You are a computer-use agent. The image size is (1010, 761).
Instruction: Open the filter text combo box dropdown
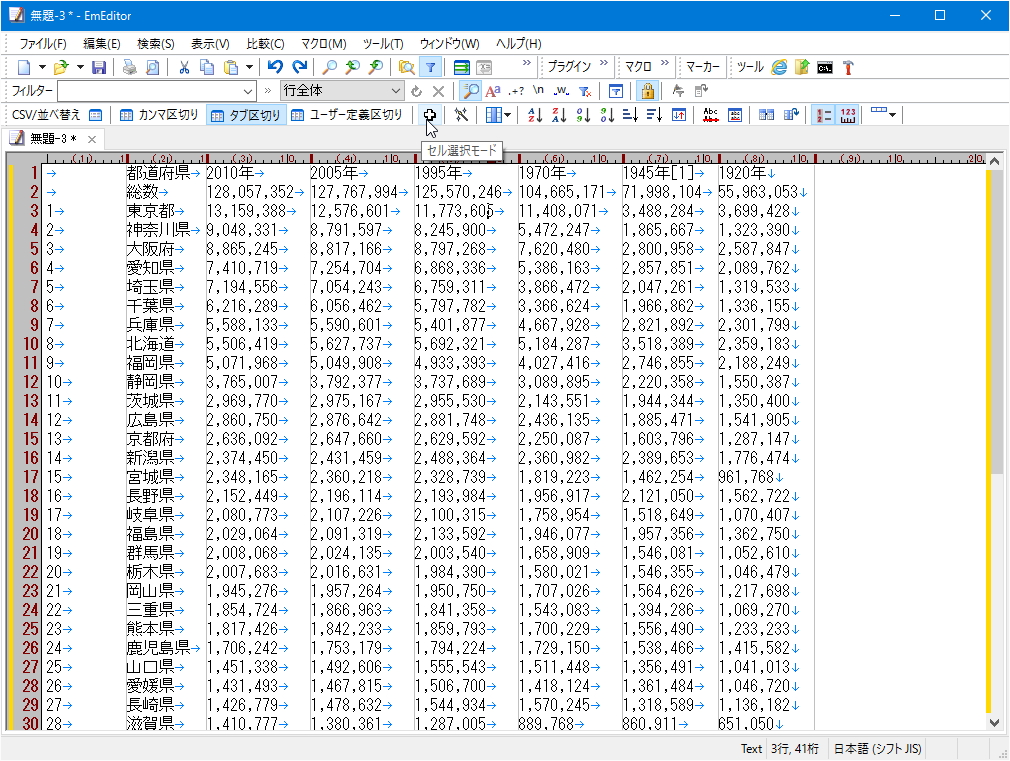coord(248,91)
